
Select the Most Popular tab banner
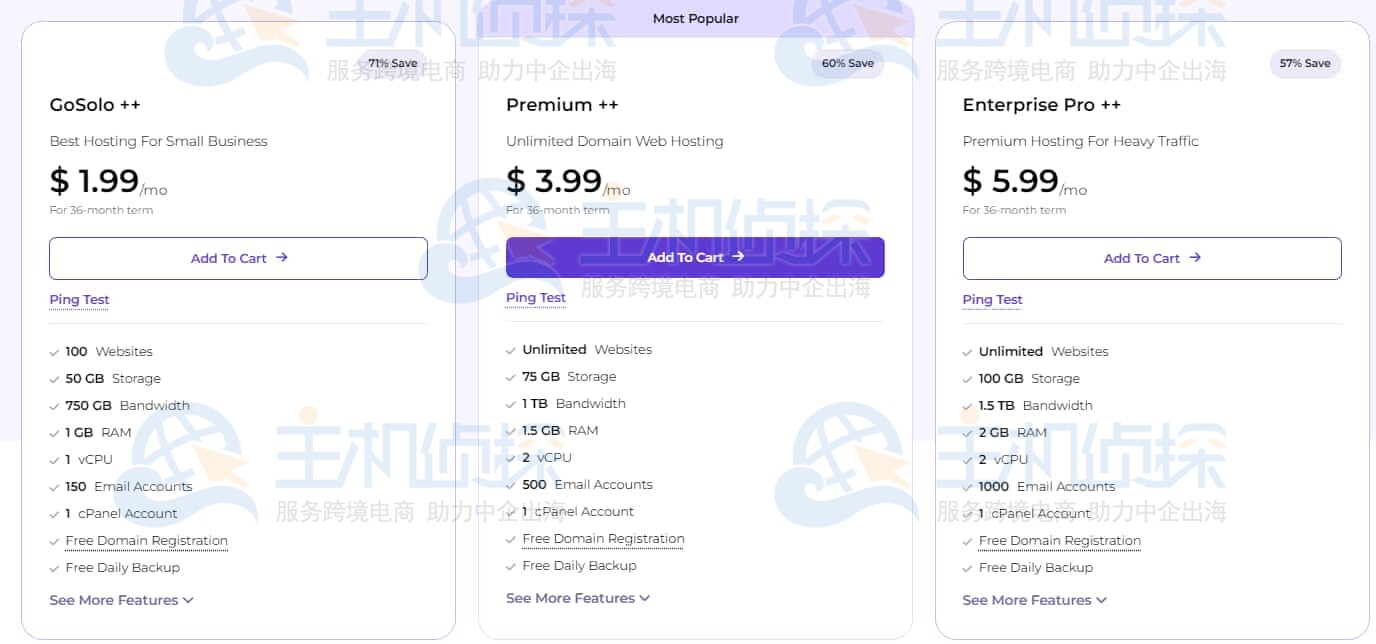coord(696,18)
